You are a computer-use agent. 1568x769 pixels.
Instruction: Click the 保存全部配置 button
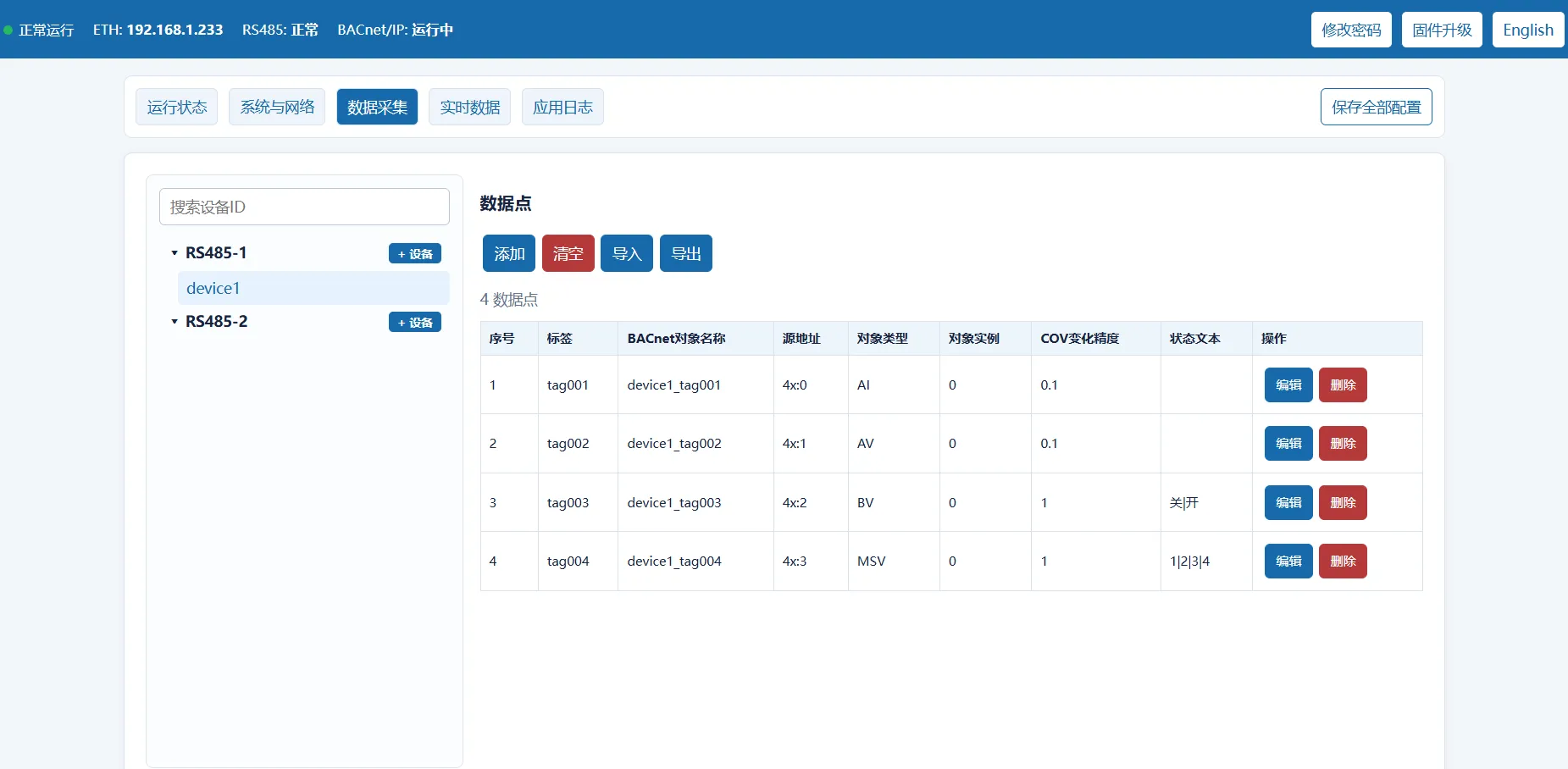(1376, 107)
